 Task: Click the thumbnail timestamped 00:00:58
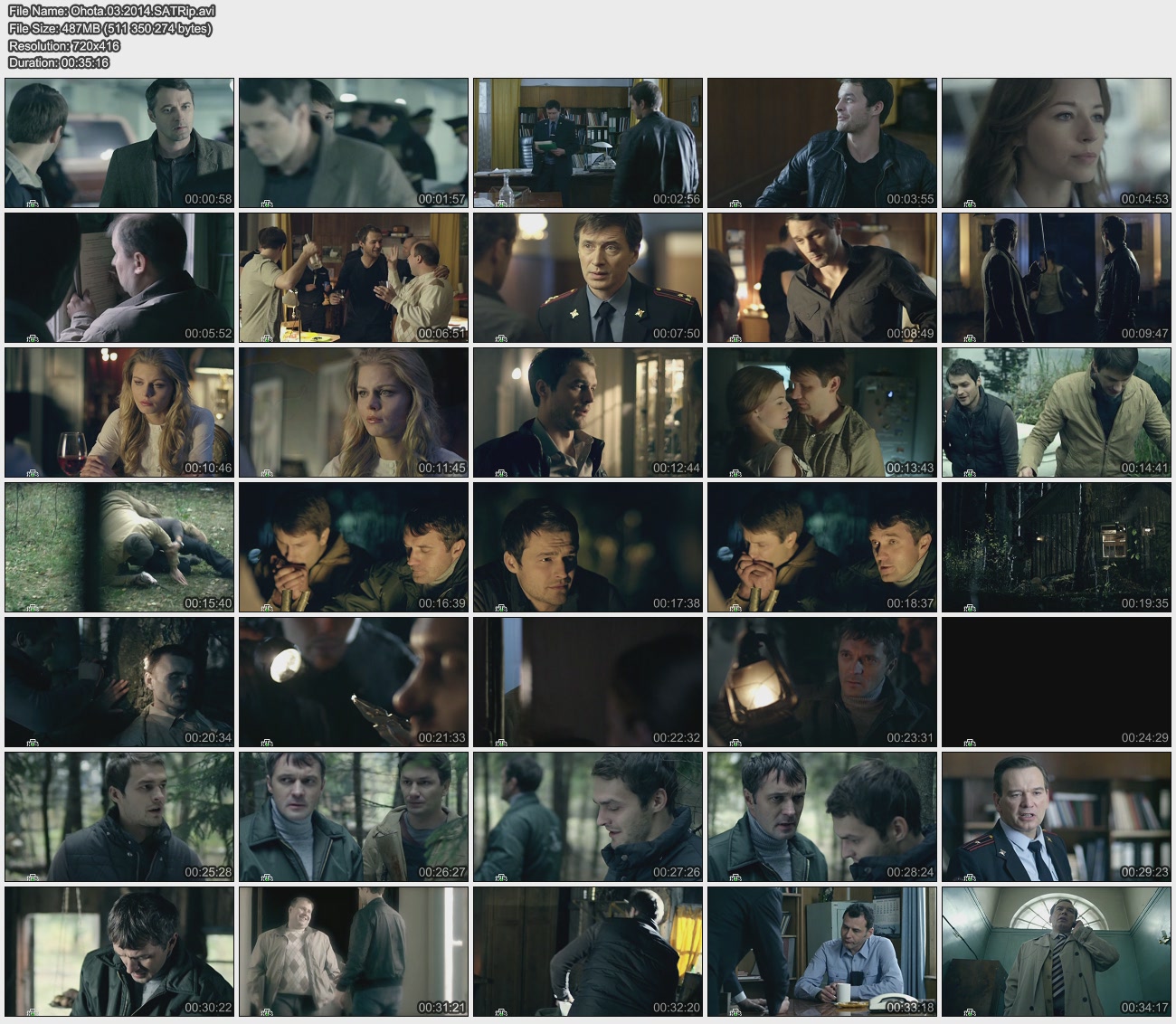119,143
